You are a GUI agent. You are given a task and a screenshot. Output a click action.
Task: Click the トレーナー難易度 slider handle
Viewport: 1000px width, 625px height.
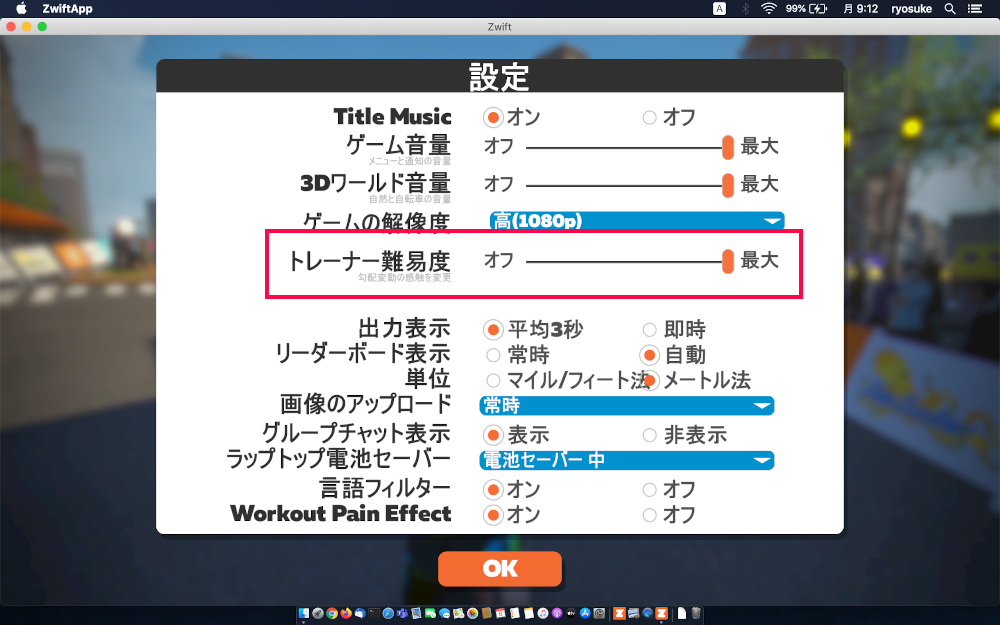click(728, 261)
